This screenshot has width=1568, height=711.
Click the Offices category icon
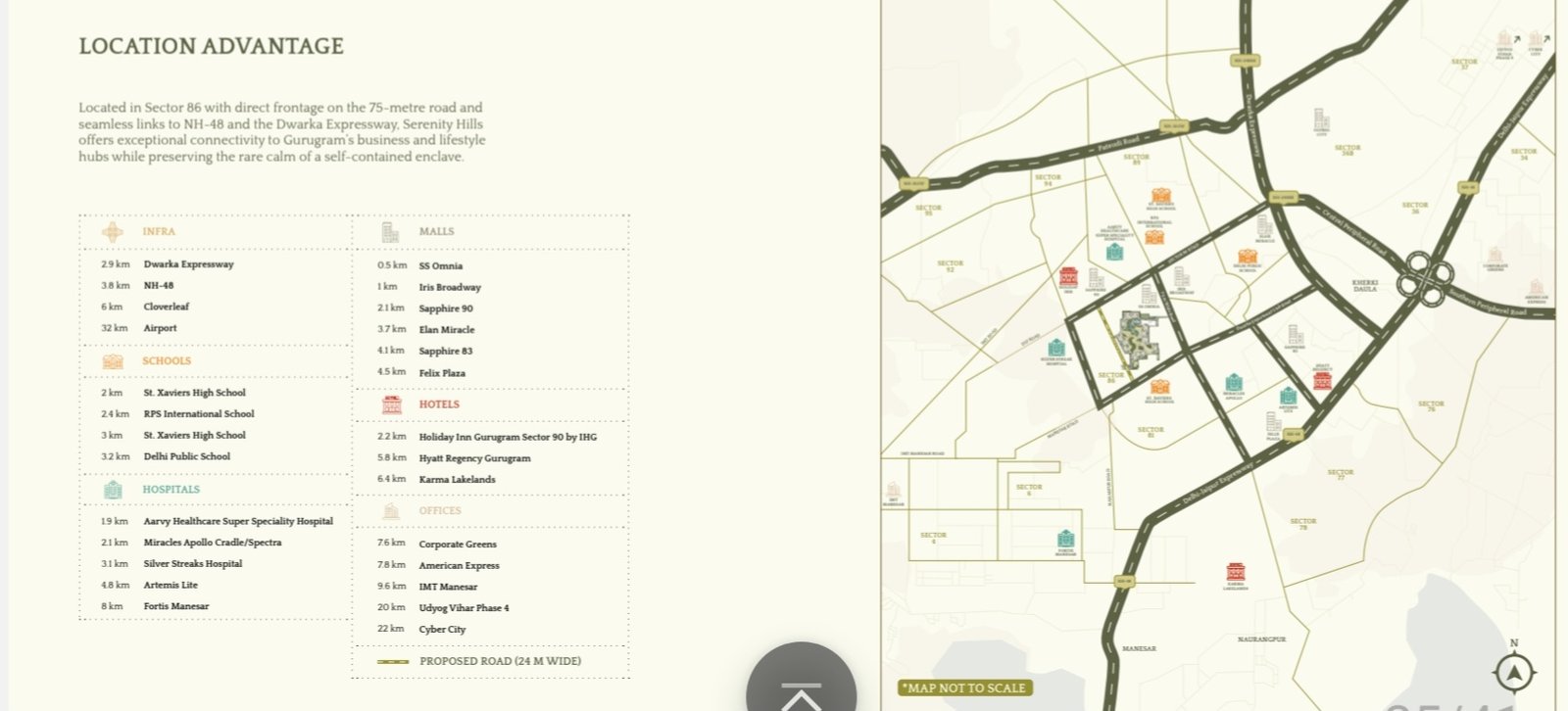(x=391, y=511)
